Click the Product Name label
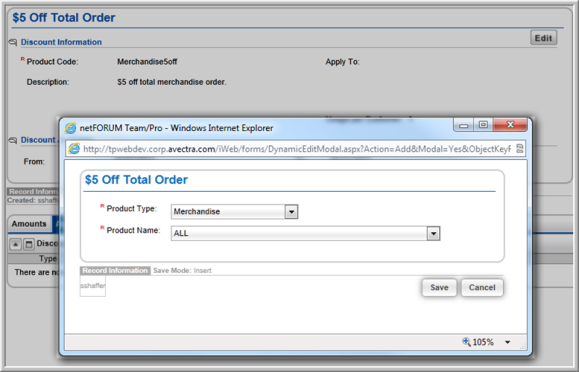 tap(133, 230)
